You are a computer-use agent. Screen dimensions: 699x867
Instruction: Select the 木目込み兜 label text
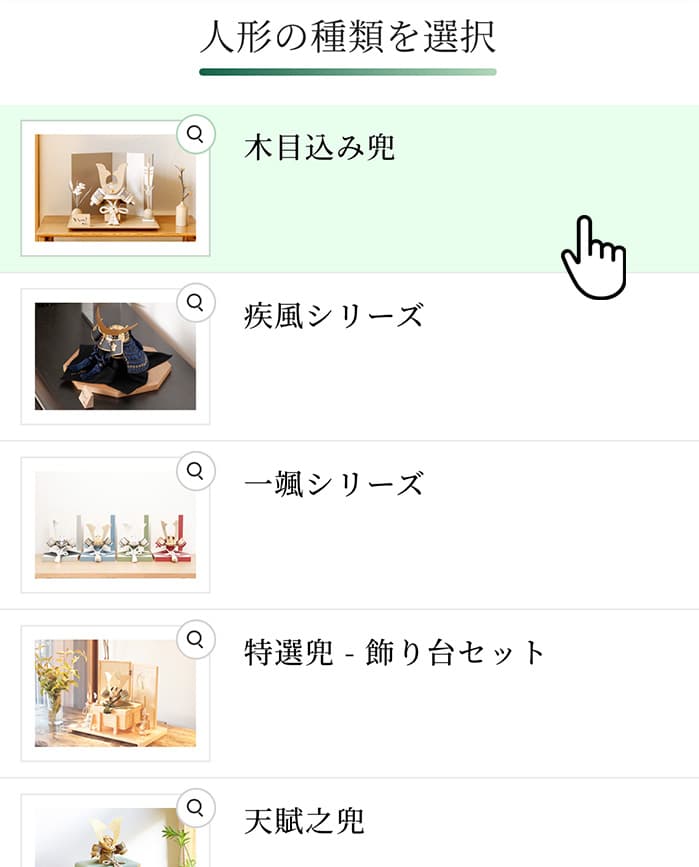[319, 148]
